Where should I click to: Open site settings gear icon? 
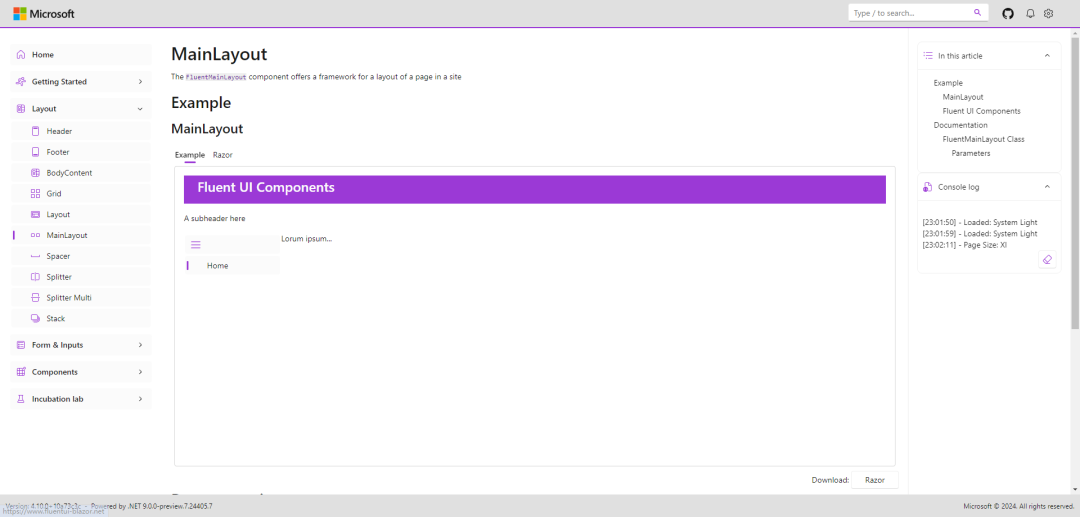[1048, 13]
